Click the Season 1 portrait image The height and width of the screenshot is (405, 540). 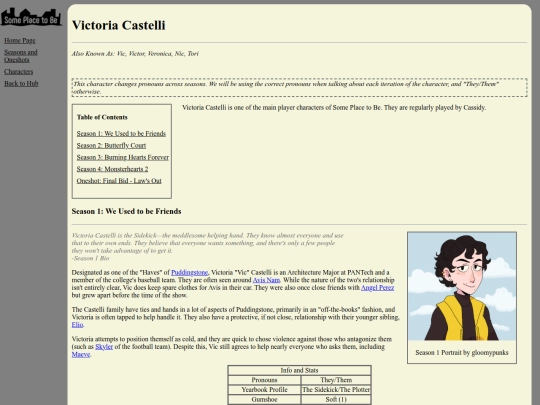(462, 286)
